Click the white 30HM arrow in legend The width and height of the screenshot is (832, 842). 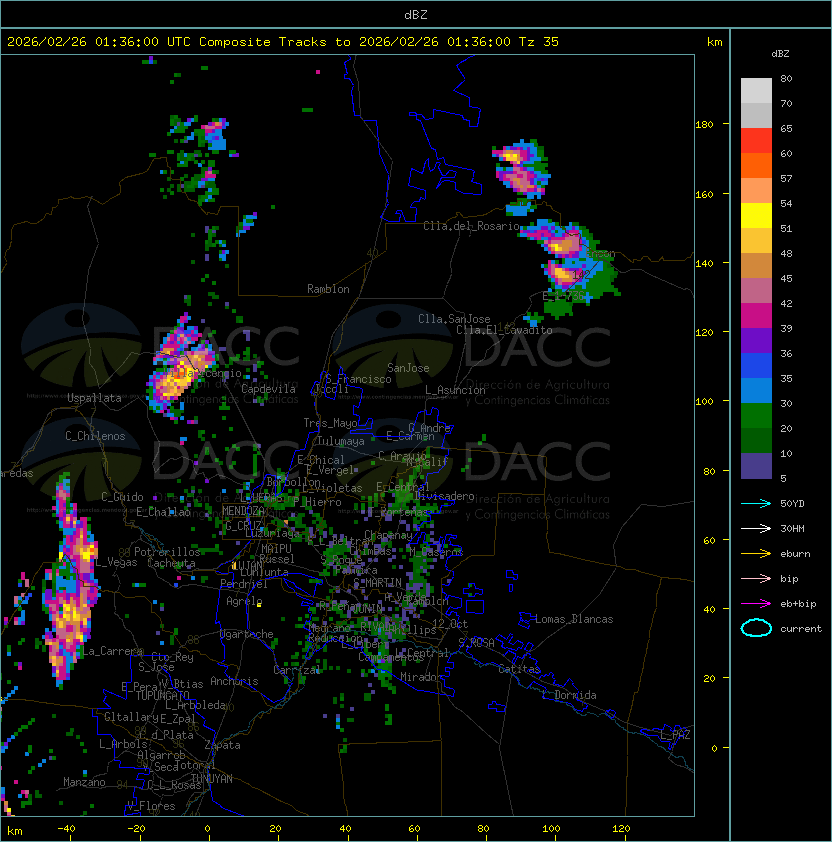click(756, 528)
